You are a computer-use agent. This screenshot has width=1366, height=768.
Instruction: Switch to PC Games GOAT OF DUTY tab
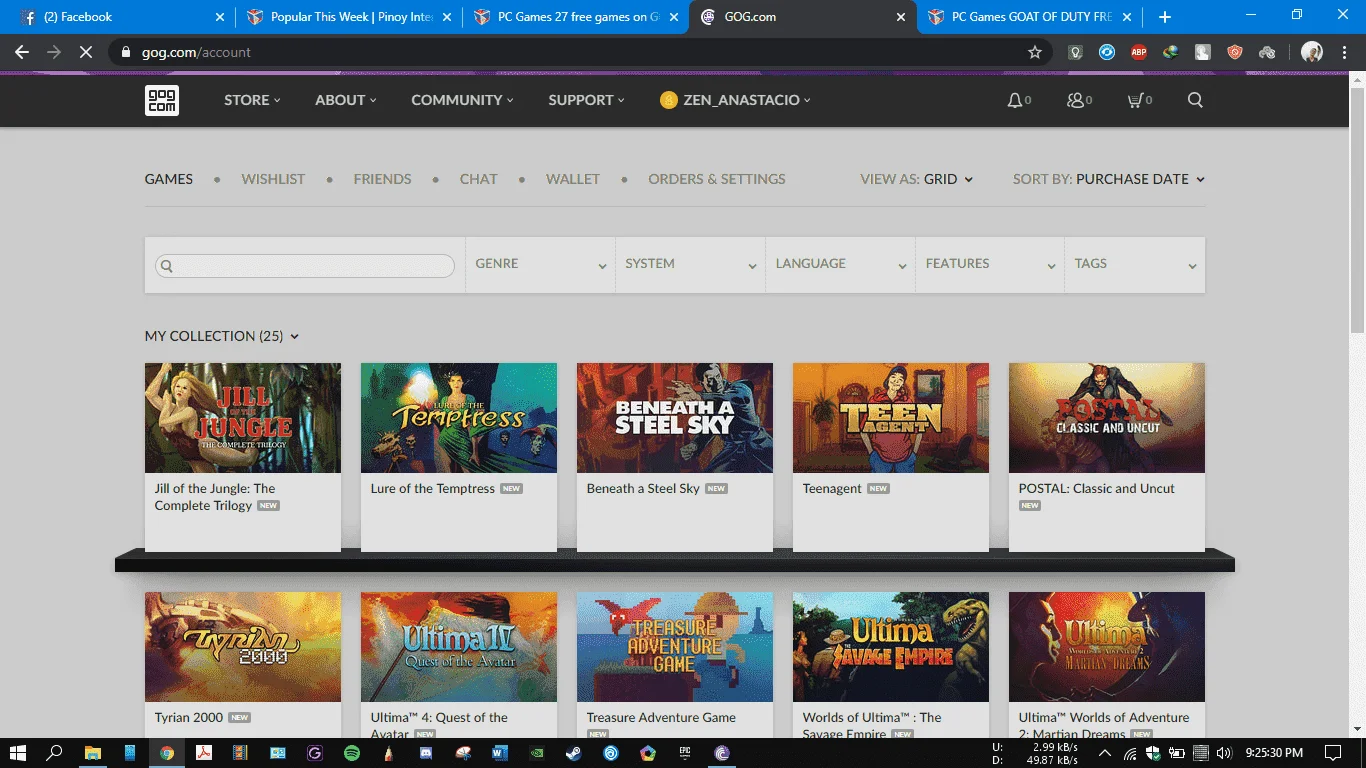(x=1030, y=17)
